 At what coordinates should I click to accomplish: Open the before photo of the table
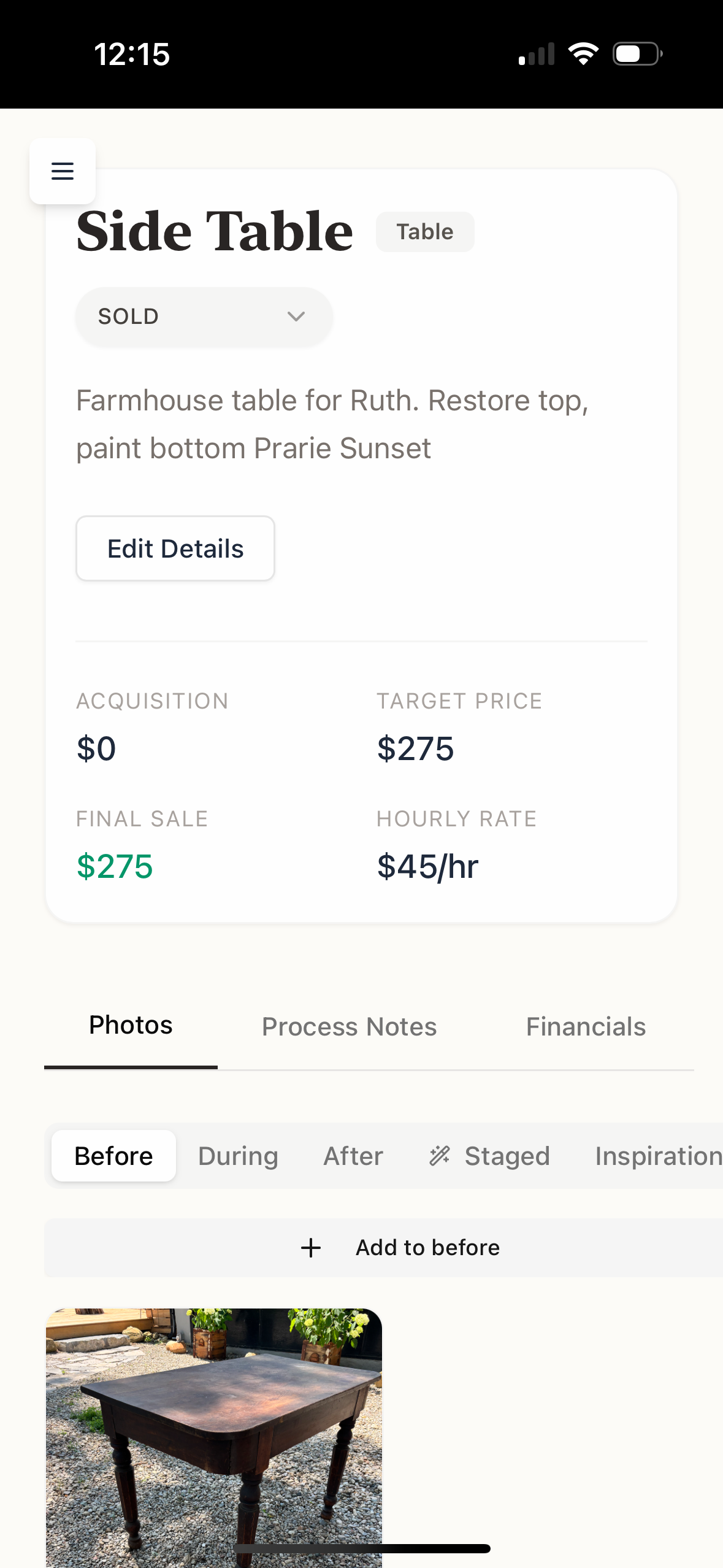click(214, 1435)
